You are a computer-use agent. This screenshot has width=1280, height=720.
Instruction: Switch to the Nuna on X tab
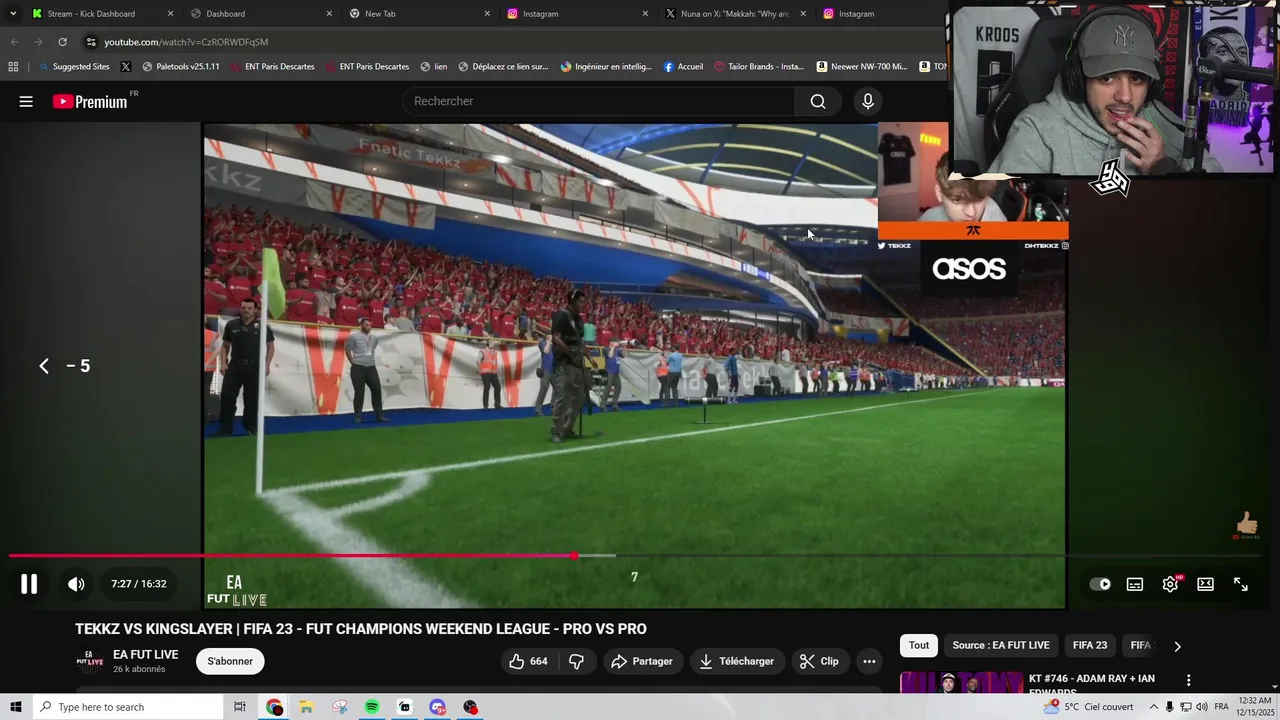coord(736,14)
